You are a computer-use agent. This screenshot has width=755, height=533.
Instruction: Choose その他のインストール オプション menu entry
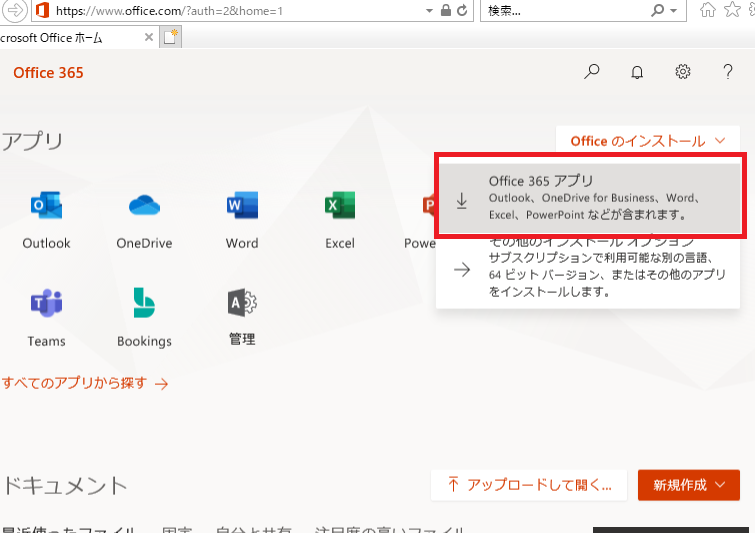[590, 268]
